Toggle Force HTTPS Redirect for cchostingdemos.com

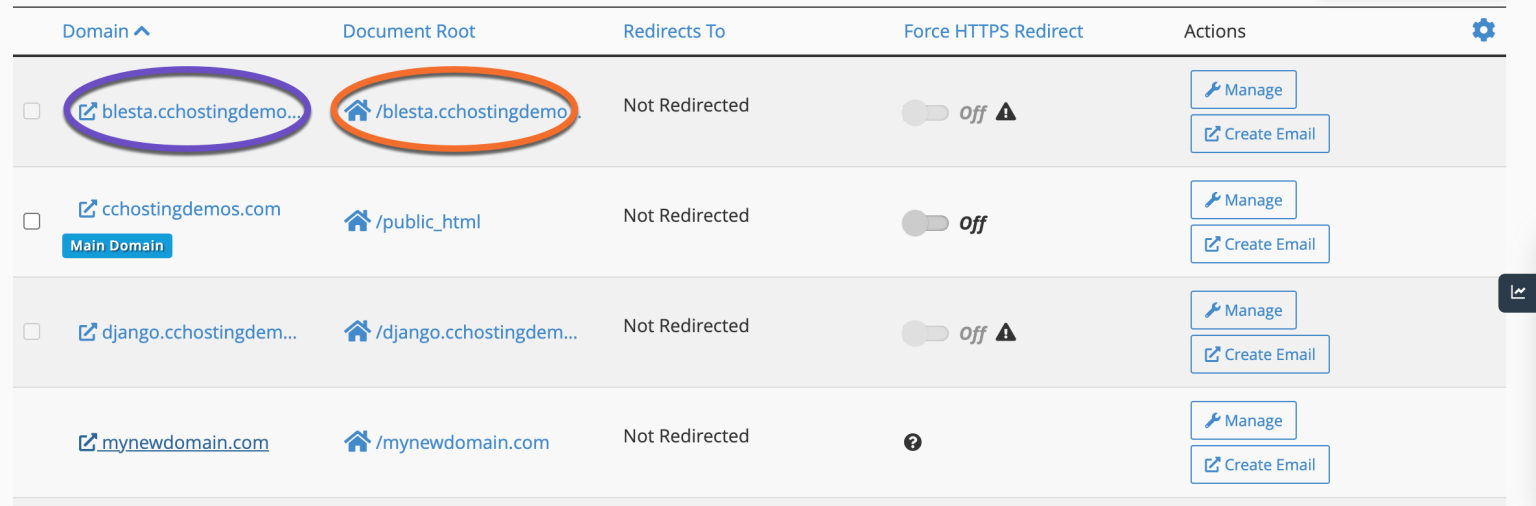(925, 223)
